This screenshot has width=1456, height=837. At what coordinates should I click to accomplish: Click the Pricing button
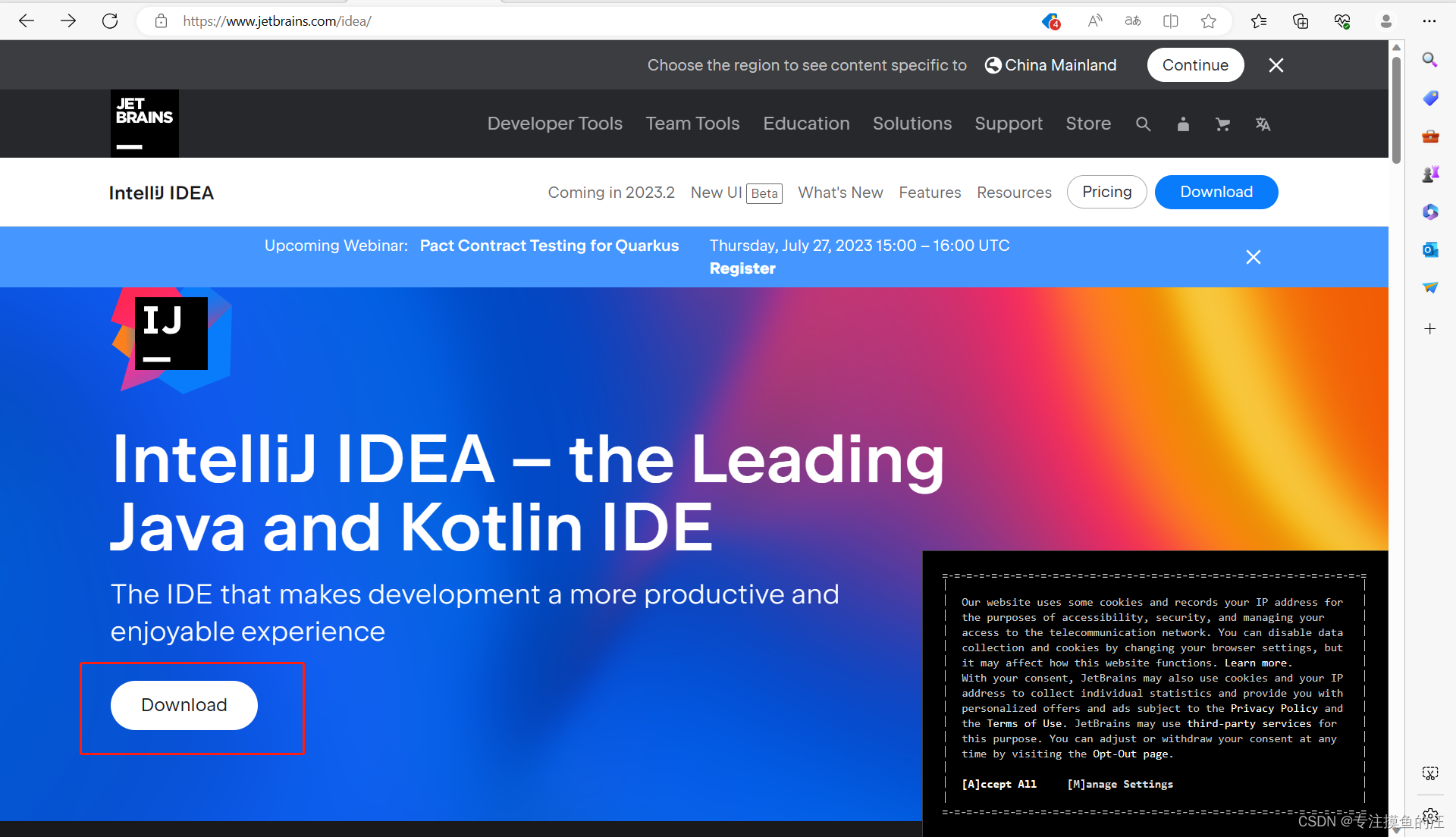pyautogui.click(x=1107, y=192)
